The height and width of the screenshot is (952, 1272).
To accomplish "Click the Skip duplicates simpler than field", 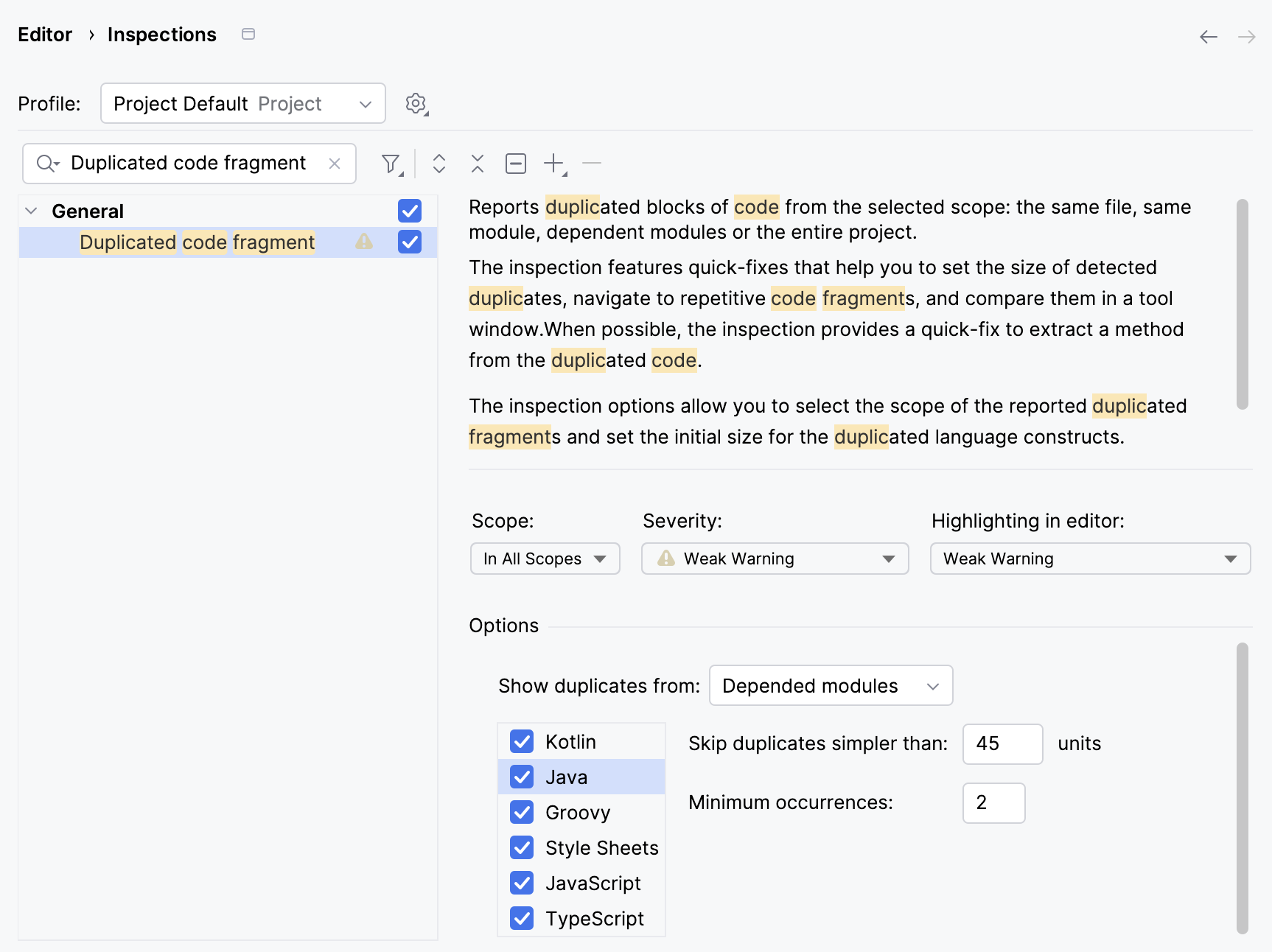I will (x=1002, y=743).
